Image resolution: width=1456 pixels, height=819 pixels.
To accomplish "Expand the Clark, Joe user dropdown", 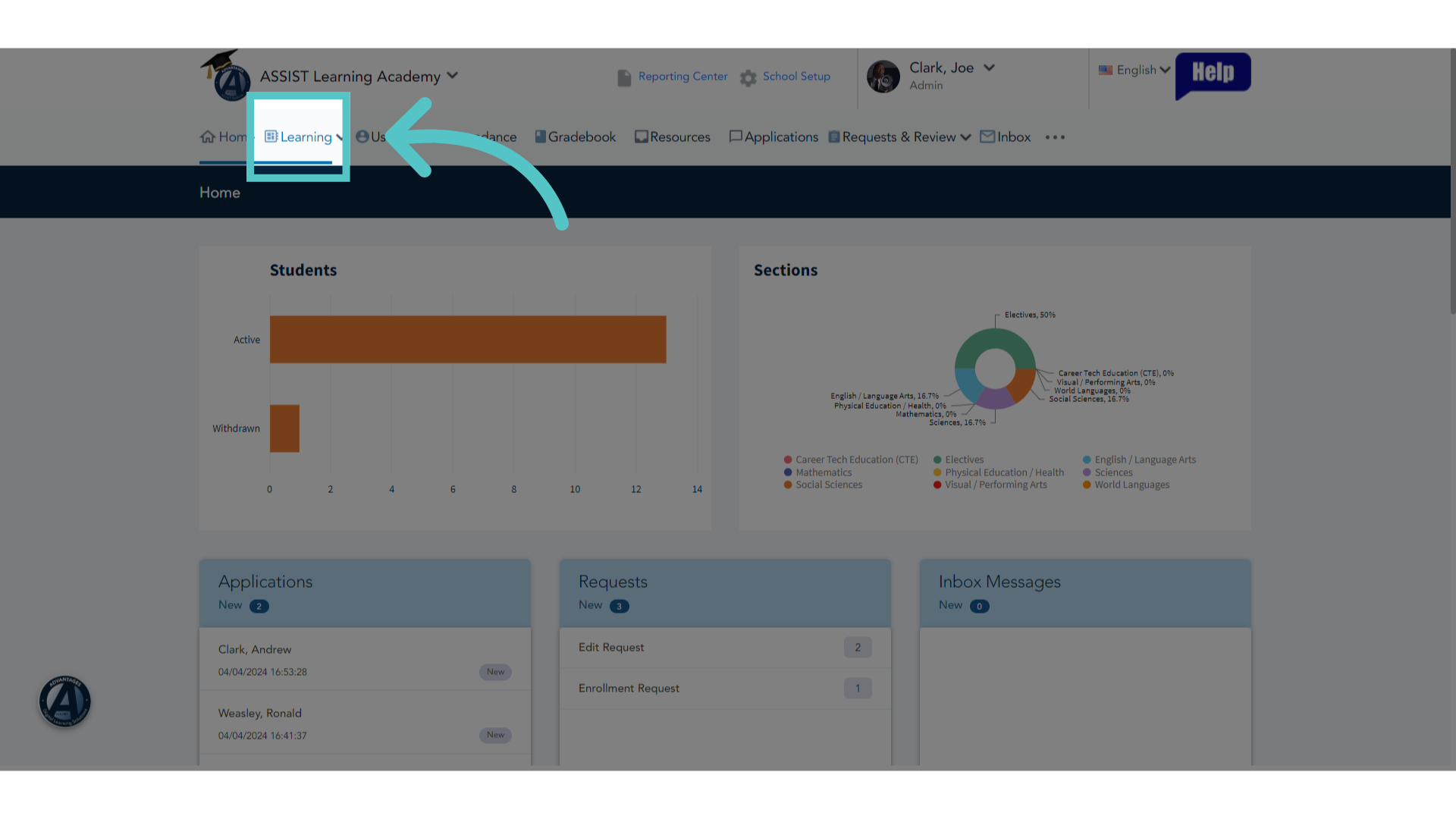I will (989, 67).
